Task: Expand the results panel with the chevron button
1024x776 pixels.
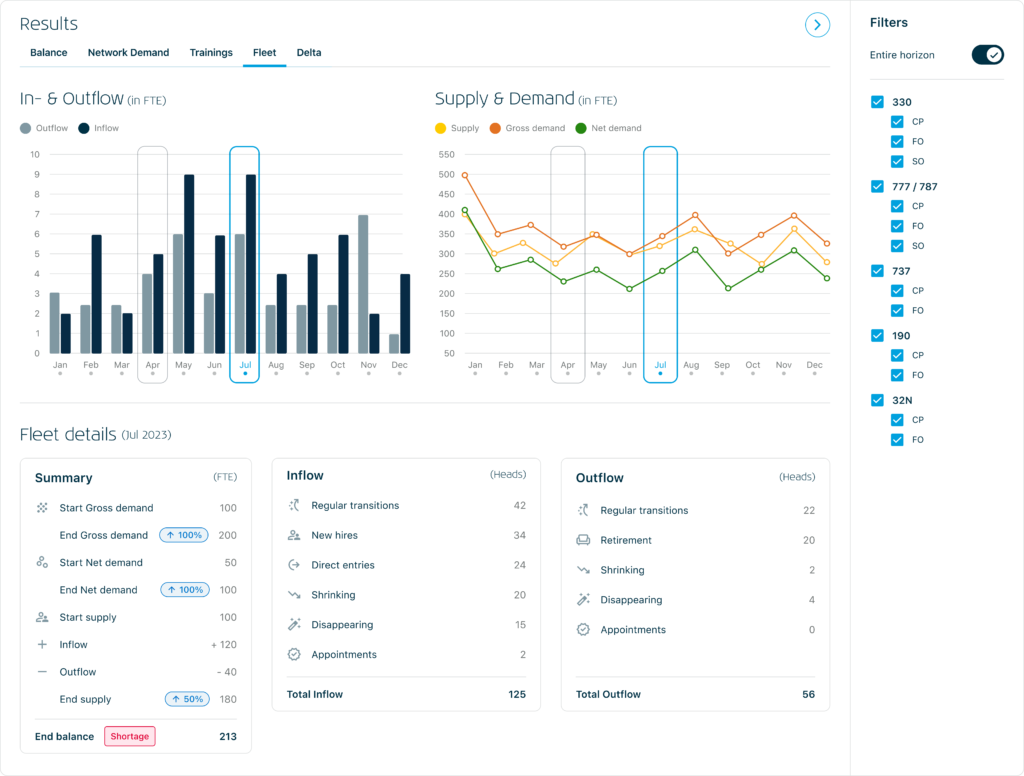Action: click(x=817, y=25)
